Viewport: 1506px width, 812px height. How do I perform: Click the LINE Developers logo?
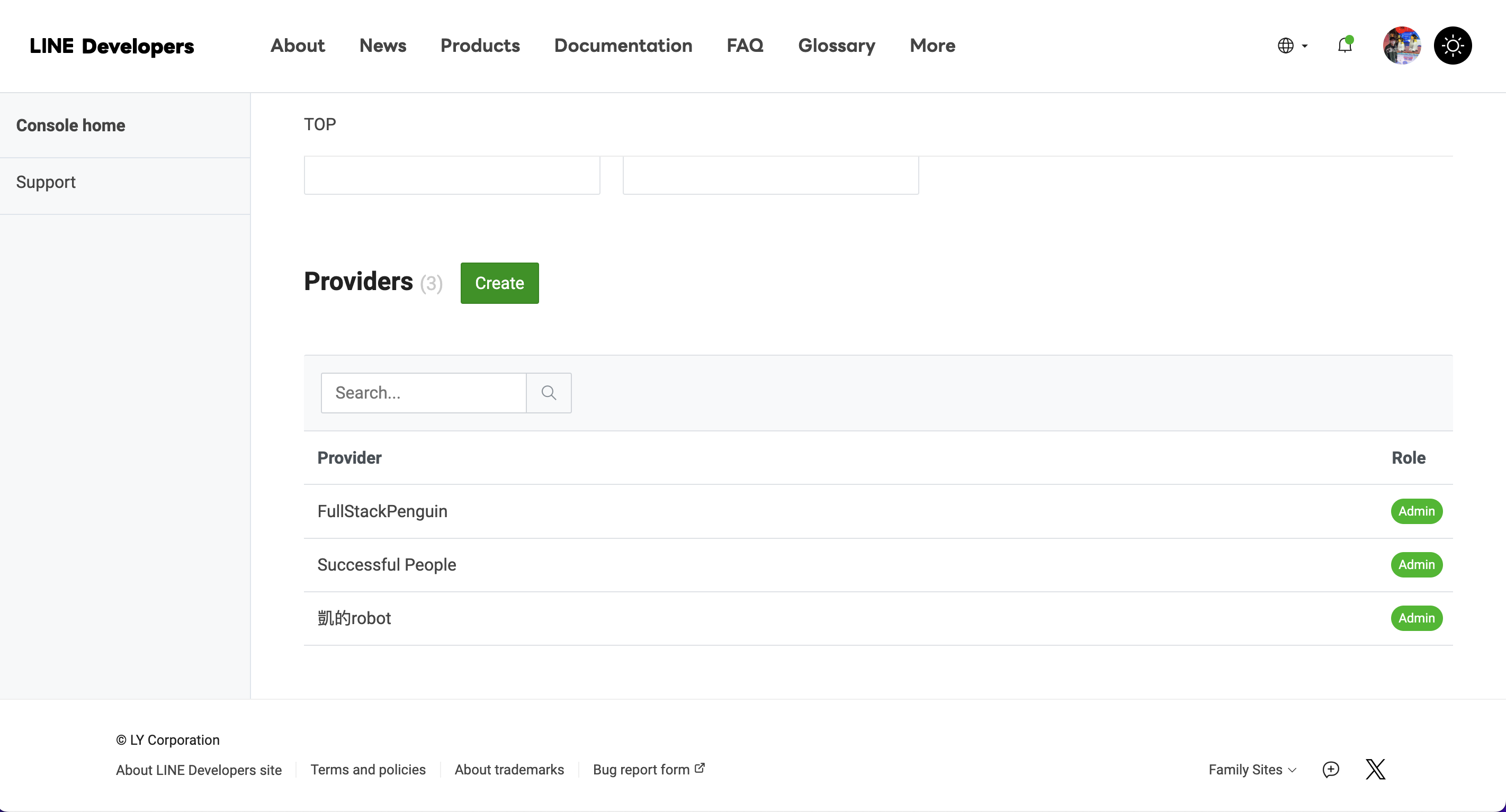(x=112, y=46)
